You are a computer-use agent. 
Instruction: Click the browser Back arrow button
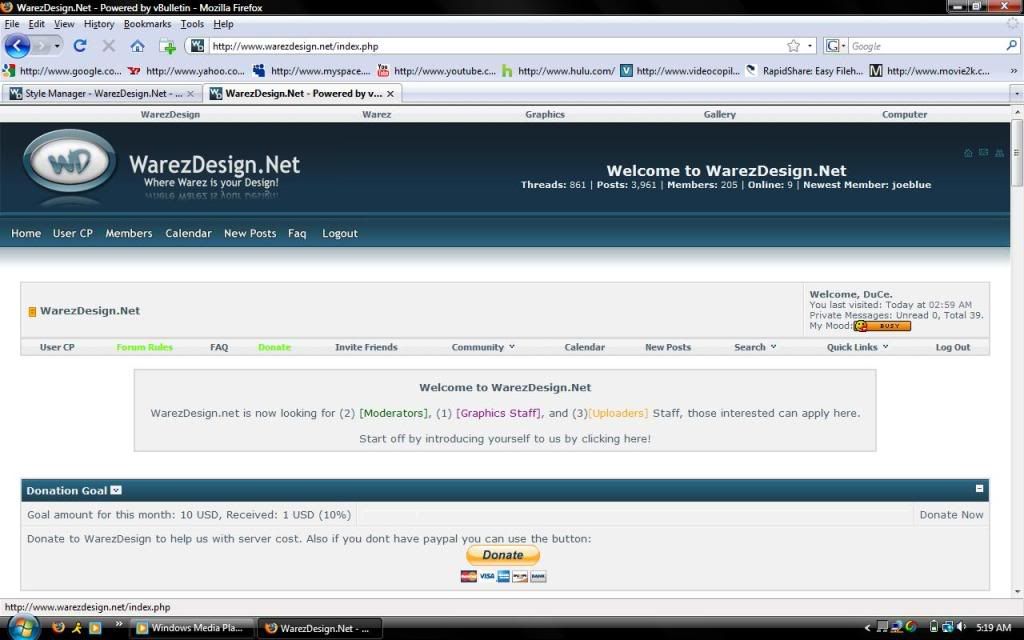pos(17,46)
